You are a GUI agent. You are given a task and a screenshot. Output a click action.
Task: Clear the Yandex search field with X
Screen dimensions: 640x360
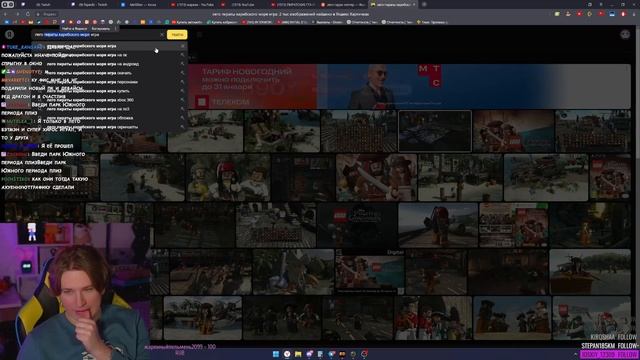pos(162,35)
